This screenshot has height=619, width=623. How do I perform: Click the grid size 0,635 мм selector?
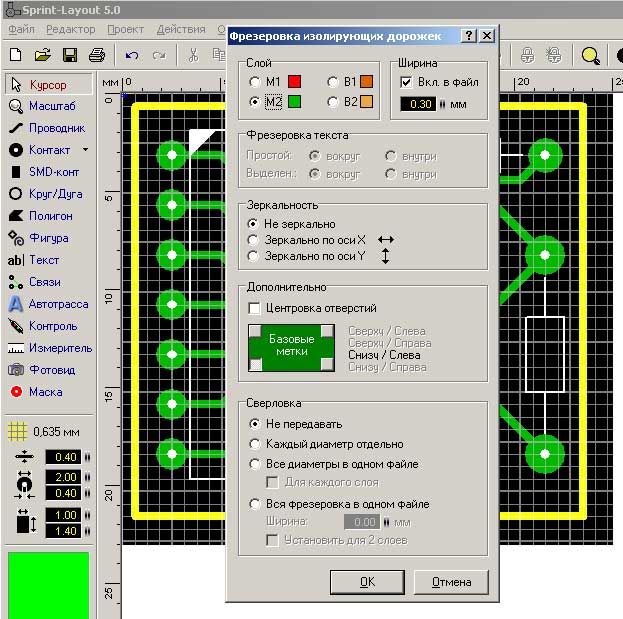click(x=48, y=432)
